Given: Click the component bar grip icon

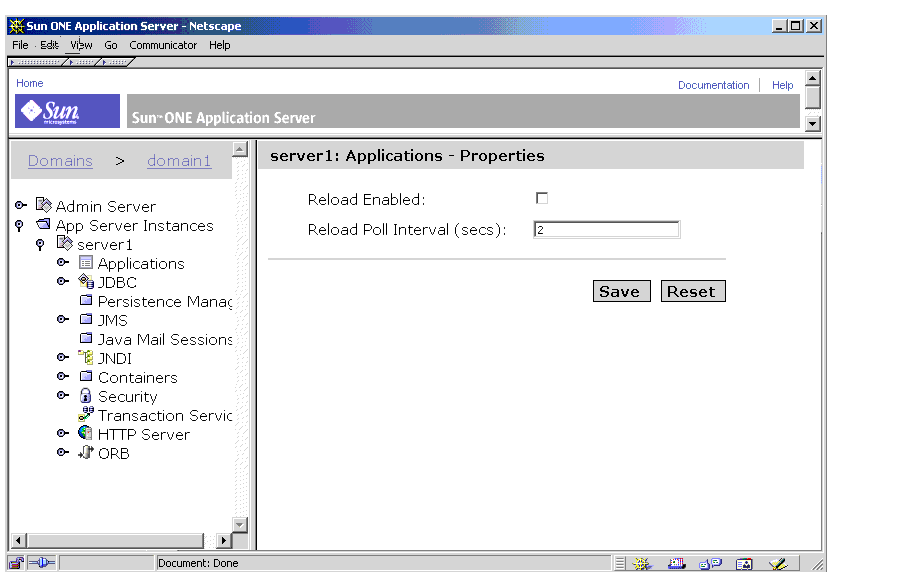Looking at the screenshot, I should point(620,564).
